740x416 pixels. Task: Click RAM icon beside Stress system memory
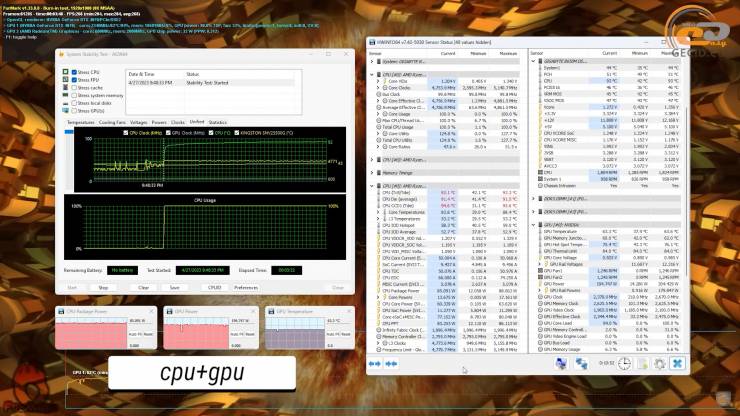66,95
